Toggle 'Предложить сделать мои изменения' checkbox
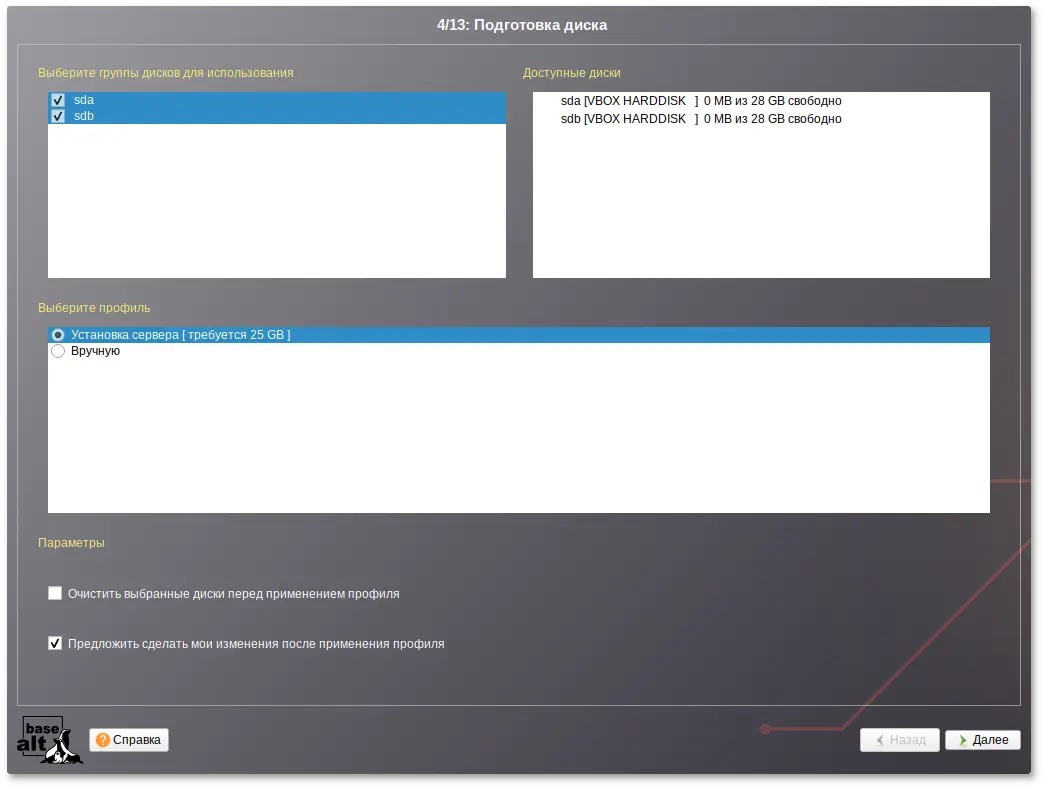1044x788 pixels. coord(55,643)
